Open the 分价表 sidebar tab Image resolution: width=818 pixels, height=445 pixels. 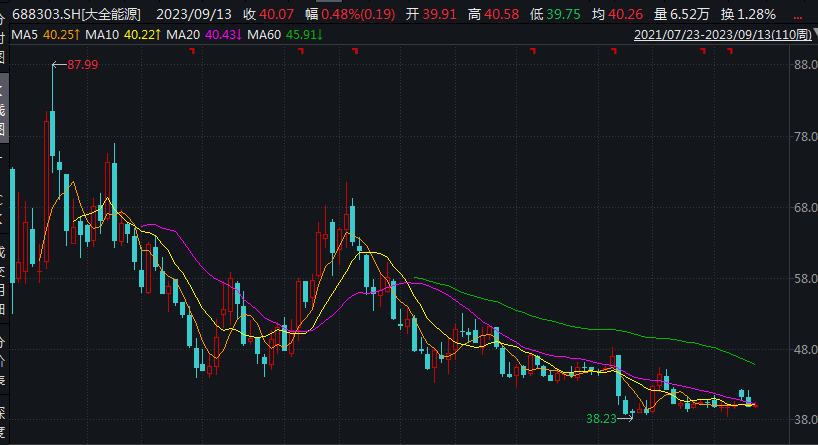[3, 361]
